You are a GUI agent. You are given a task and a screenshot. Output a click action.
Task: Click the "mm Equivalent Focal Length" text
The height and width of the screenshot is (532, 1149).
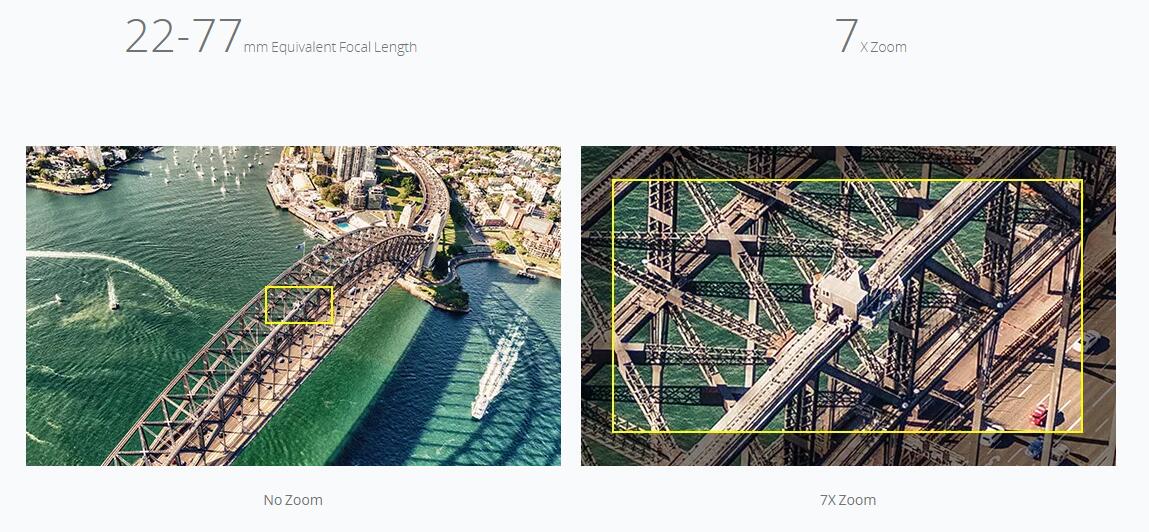tap(330, 47)
